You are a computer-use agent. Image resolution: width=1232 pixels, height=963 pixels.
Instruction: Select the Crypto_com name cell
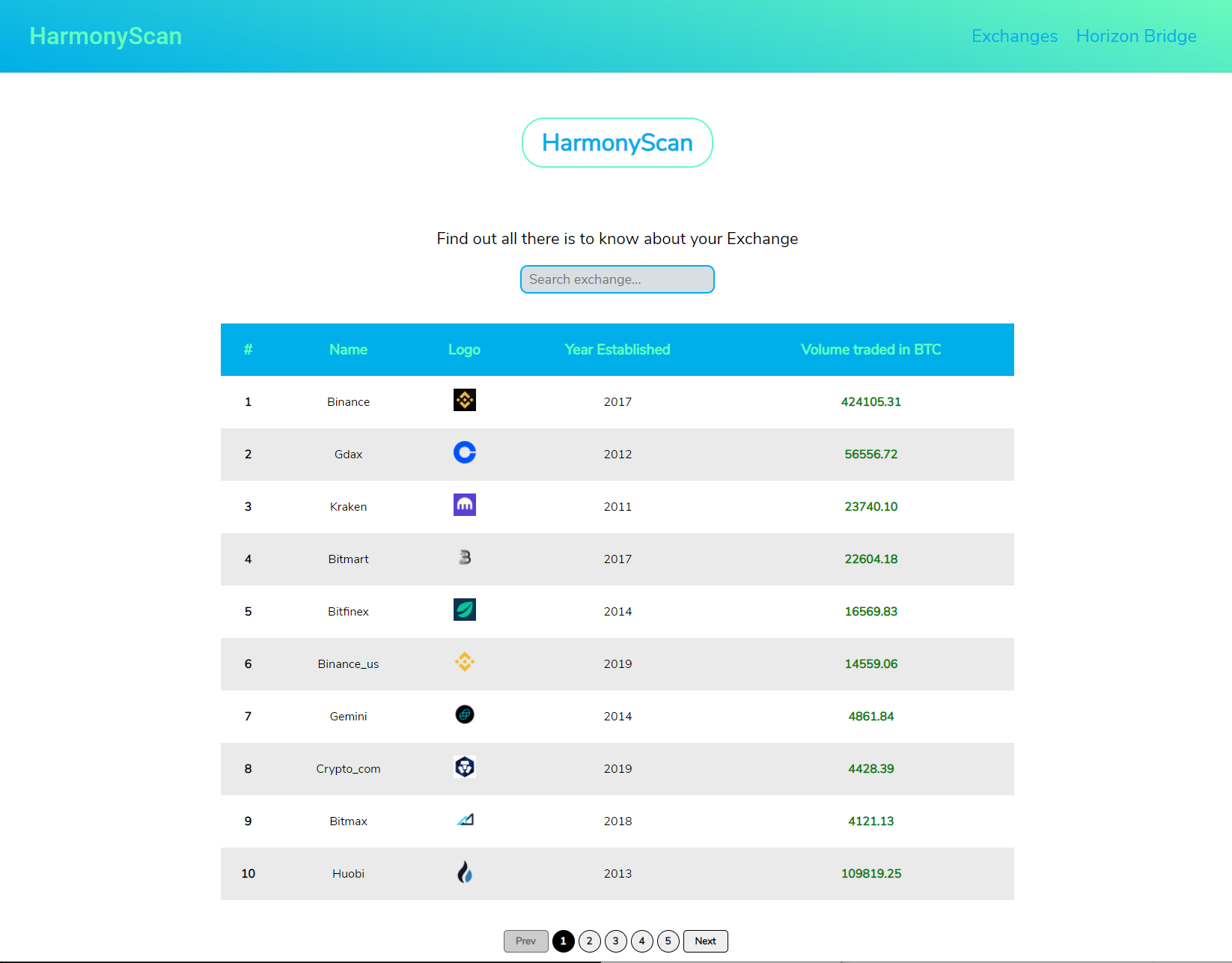coord(348,769)
